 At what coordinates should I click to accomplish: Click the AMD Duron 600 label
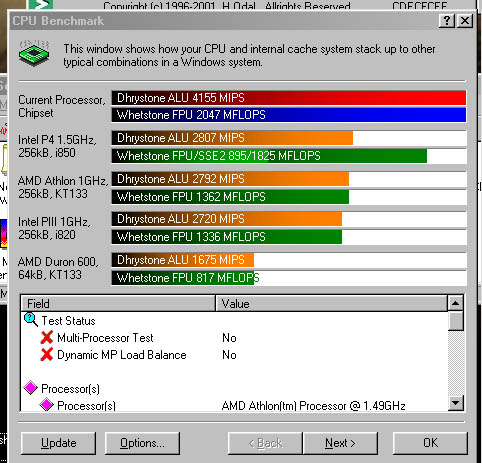tap(58, 268)
